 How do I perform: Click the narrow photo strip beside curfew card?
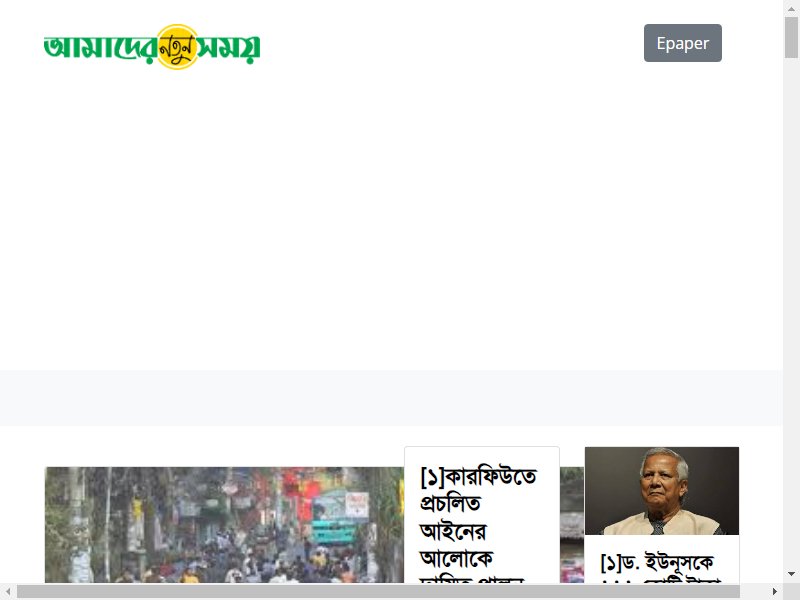[572, 524]
